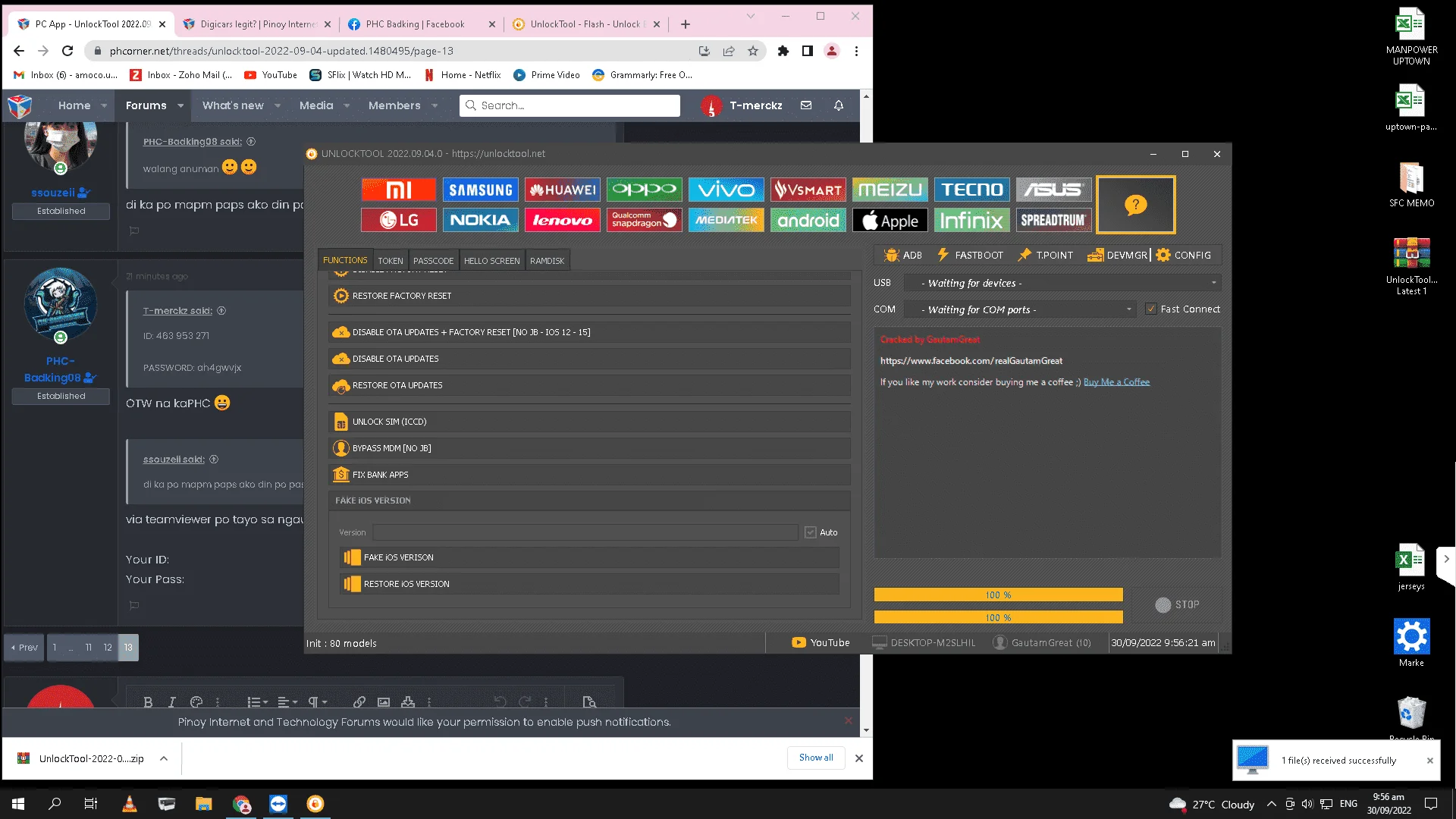Select the Lenovo brand tile
The image size is (1456, 819).
click(x=563, y=220)
